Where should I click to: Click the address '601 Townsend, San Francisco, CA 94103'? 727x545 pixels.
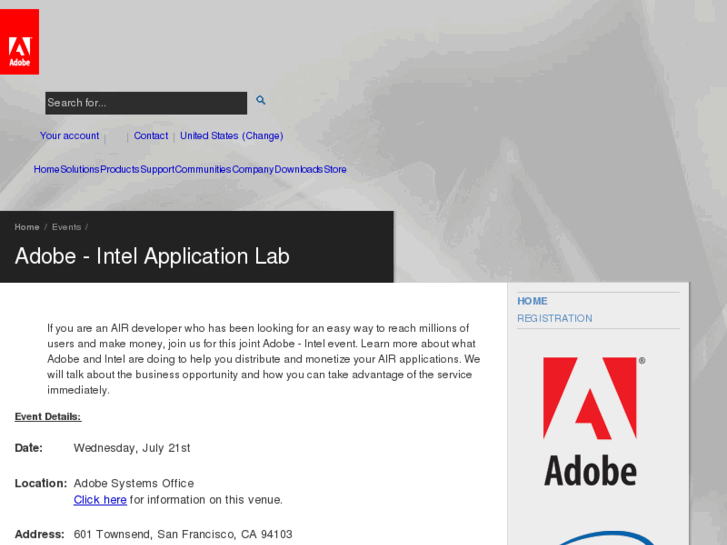(183, 534)
